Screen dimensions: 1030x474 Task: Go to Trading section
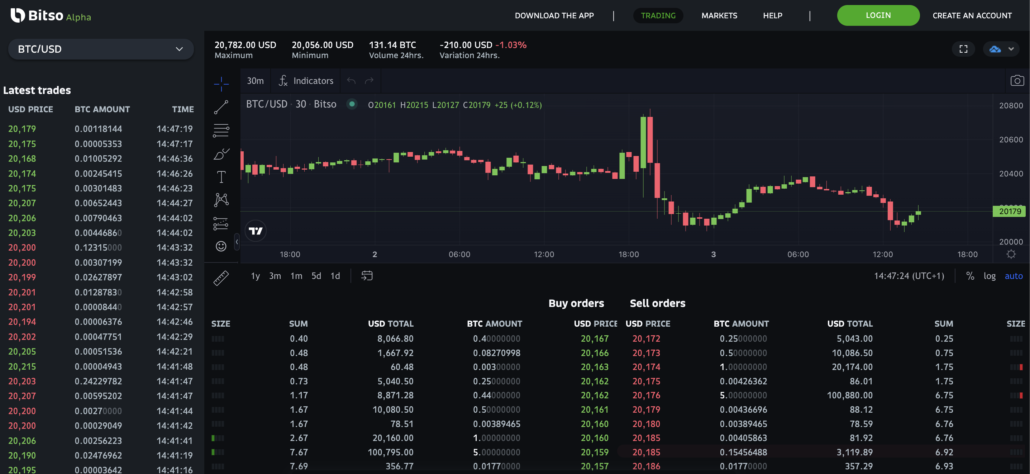coord(658,15)
